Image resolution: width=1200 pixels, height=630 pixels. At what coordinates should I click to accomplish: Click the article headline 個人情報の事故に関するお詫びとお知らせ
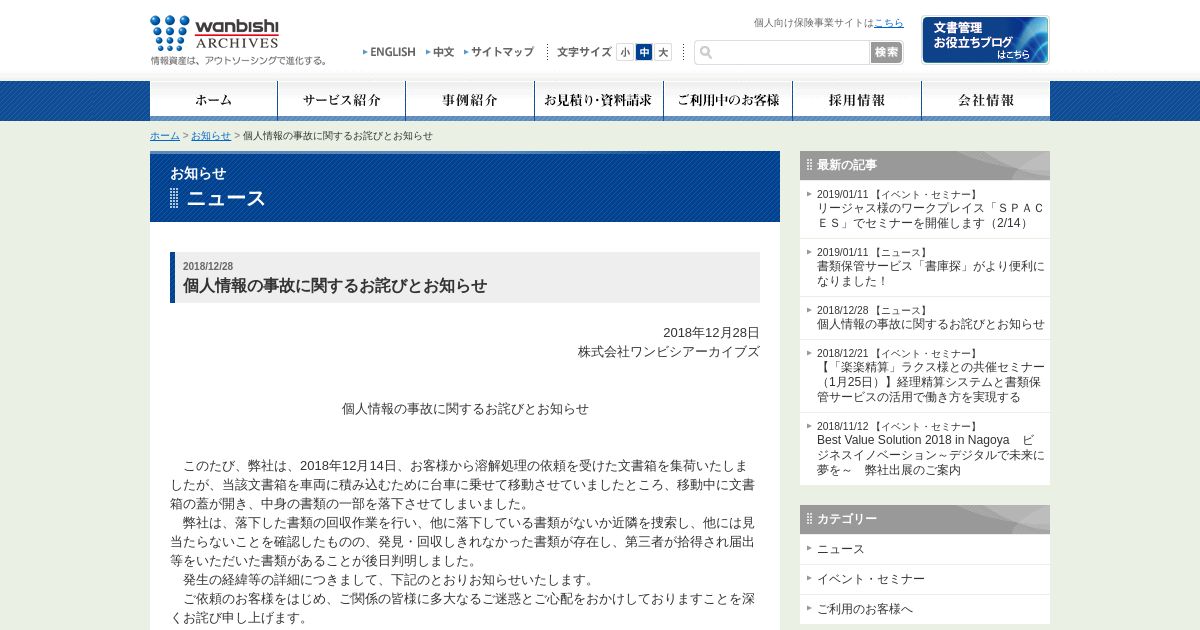[x=335, y=286]
